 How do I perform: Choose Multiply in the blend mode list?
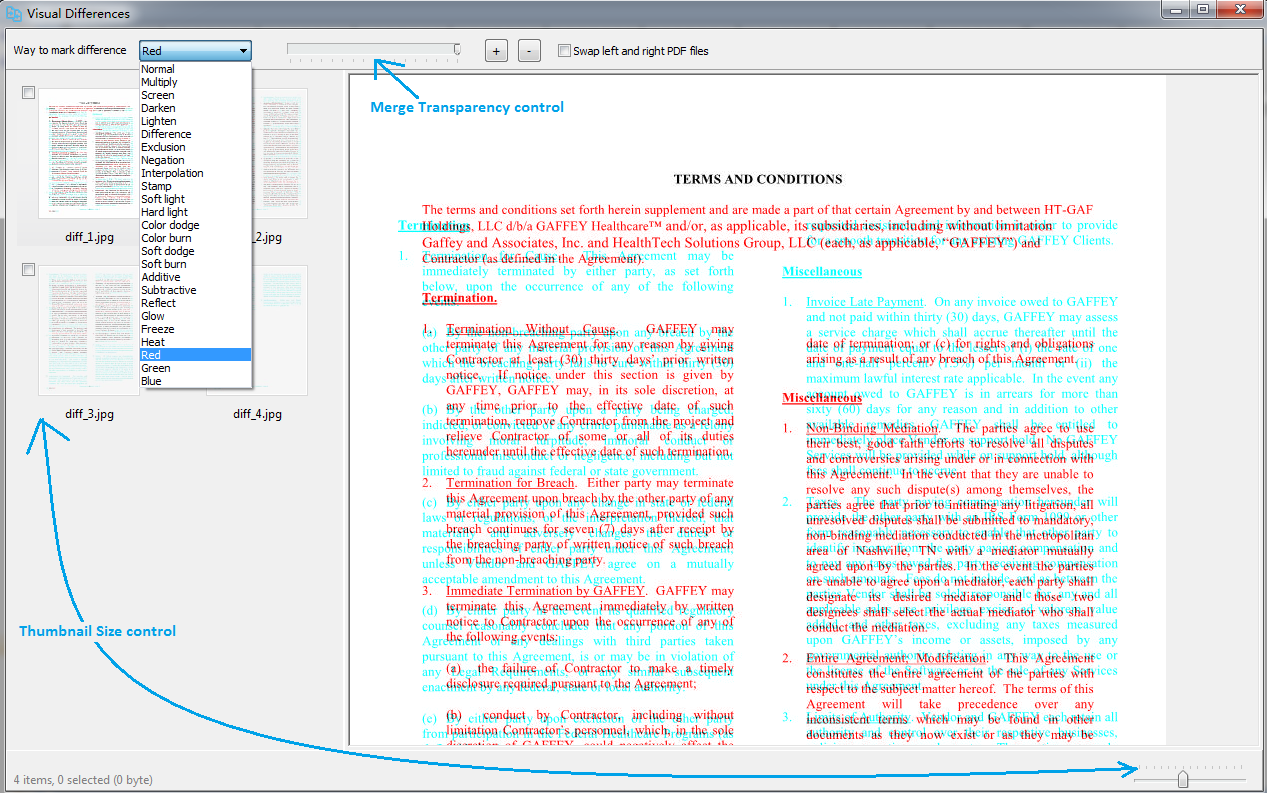(x=196, y=82)
